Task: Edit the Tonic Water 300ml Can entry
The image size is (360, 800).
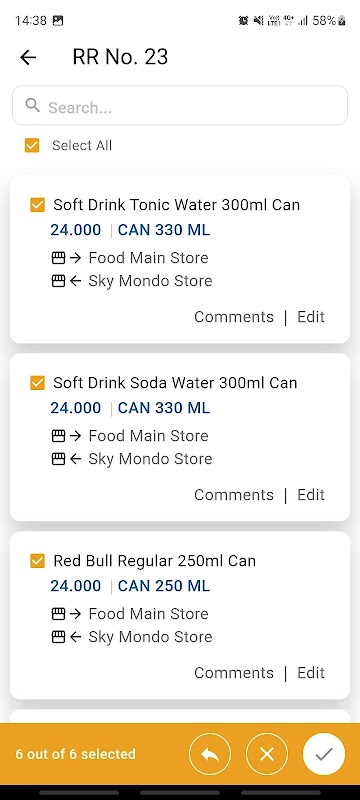Action: pos(311,317)
